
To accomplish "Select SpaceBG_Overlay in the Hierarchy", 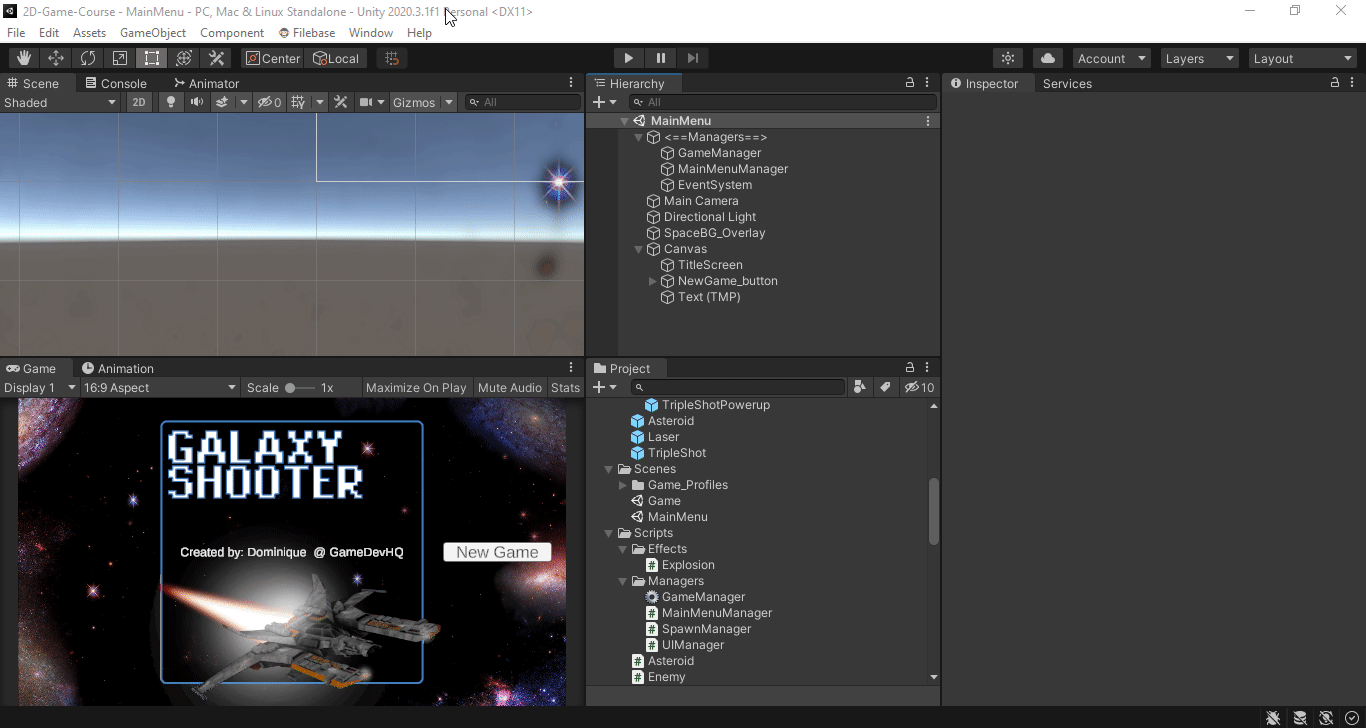I will (714, 233).
